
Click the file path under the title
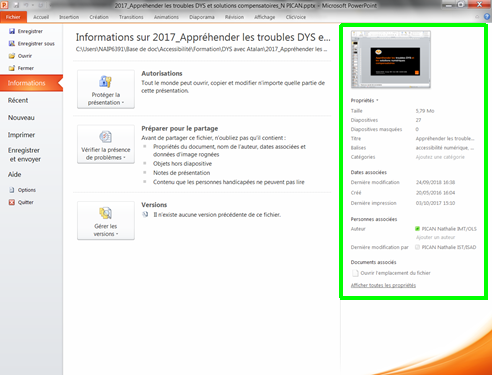pyautogui.click(x=201, y=49)
